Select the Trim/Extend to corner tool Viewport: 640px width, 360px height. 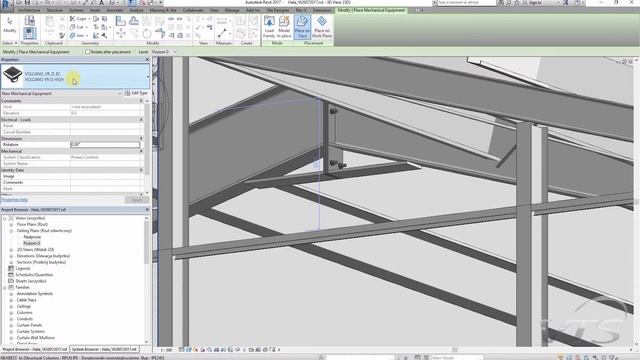pyautogui.click(x=160, y=33)
